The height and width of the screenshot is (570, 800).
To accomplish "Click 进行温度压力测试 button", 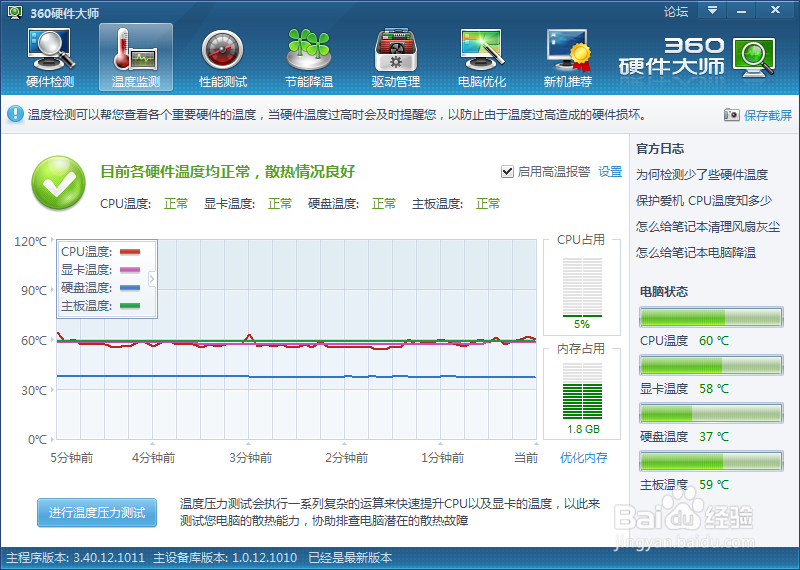I will pos(97,512).
